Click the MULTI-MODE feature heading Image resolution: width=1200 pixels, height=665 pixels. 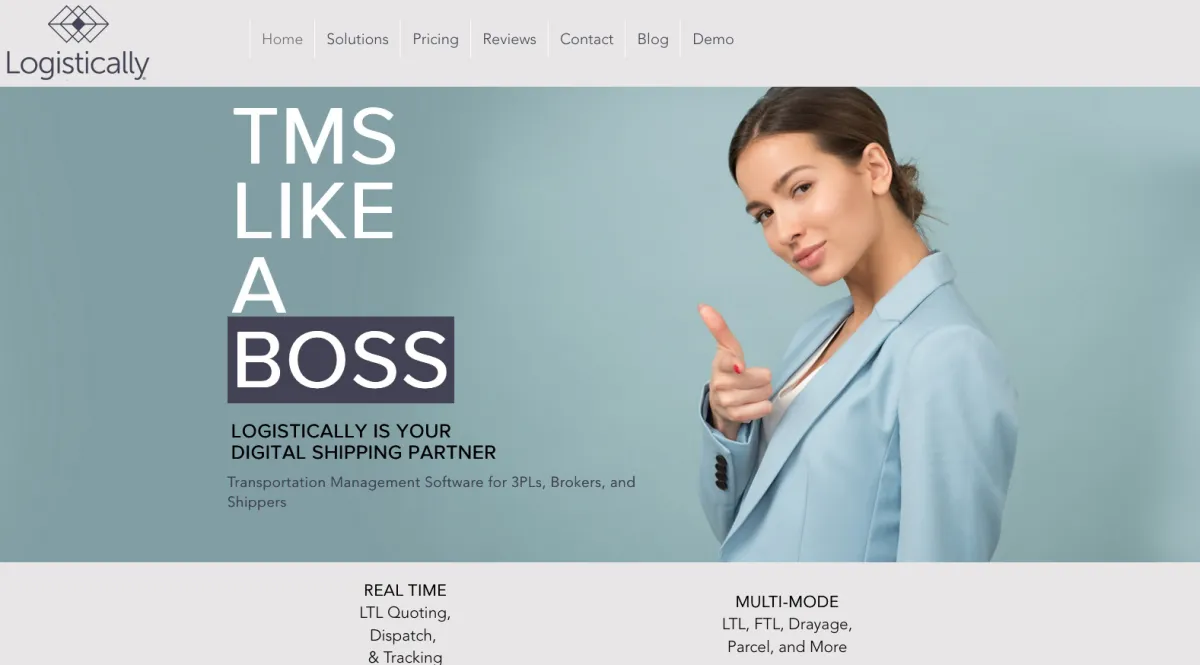point(787,602)
